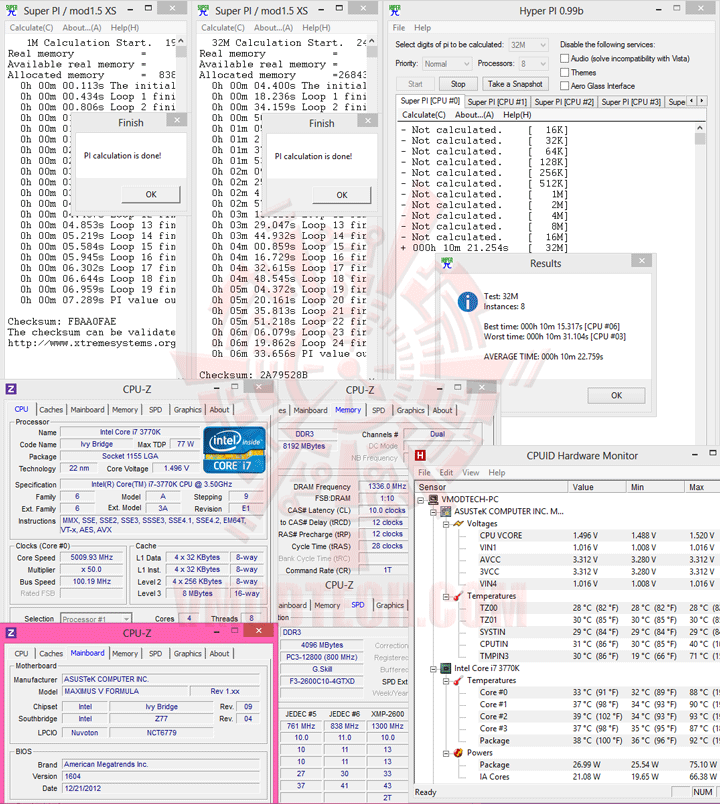Click OK in the Results dialog
Screen dimensions: 720x804
[x=616, y=395]
